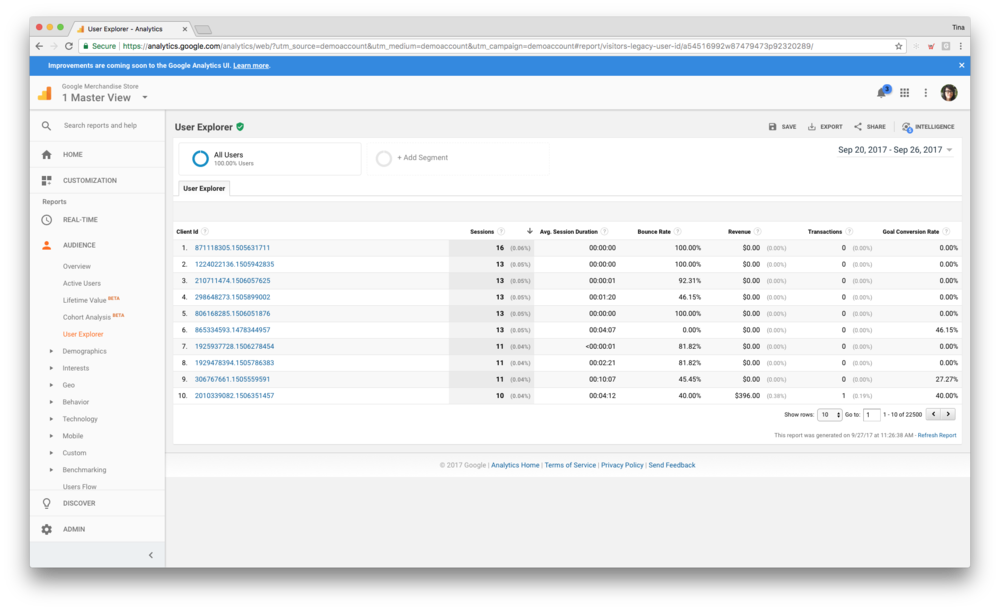Screen dimensions: 1000x610
Task: Open the Google apps grid icon
Action: point(904,93)
